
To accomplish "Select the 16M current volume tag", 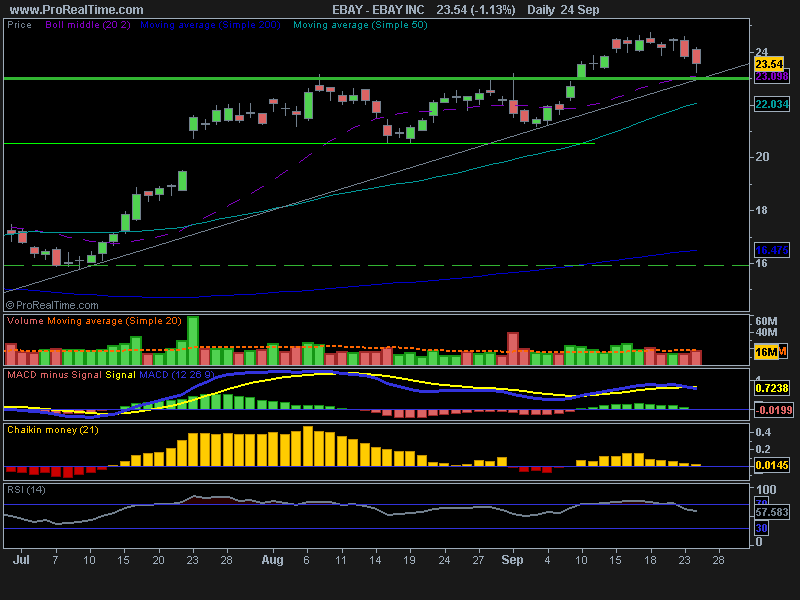I will pos(767,352).
